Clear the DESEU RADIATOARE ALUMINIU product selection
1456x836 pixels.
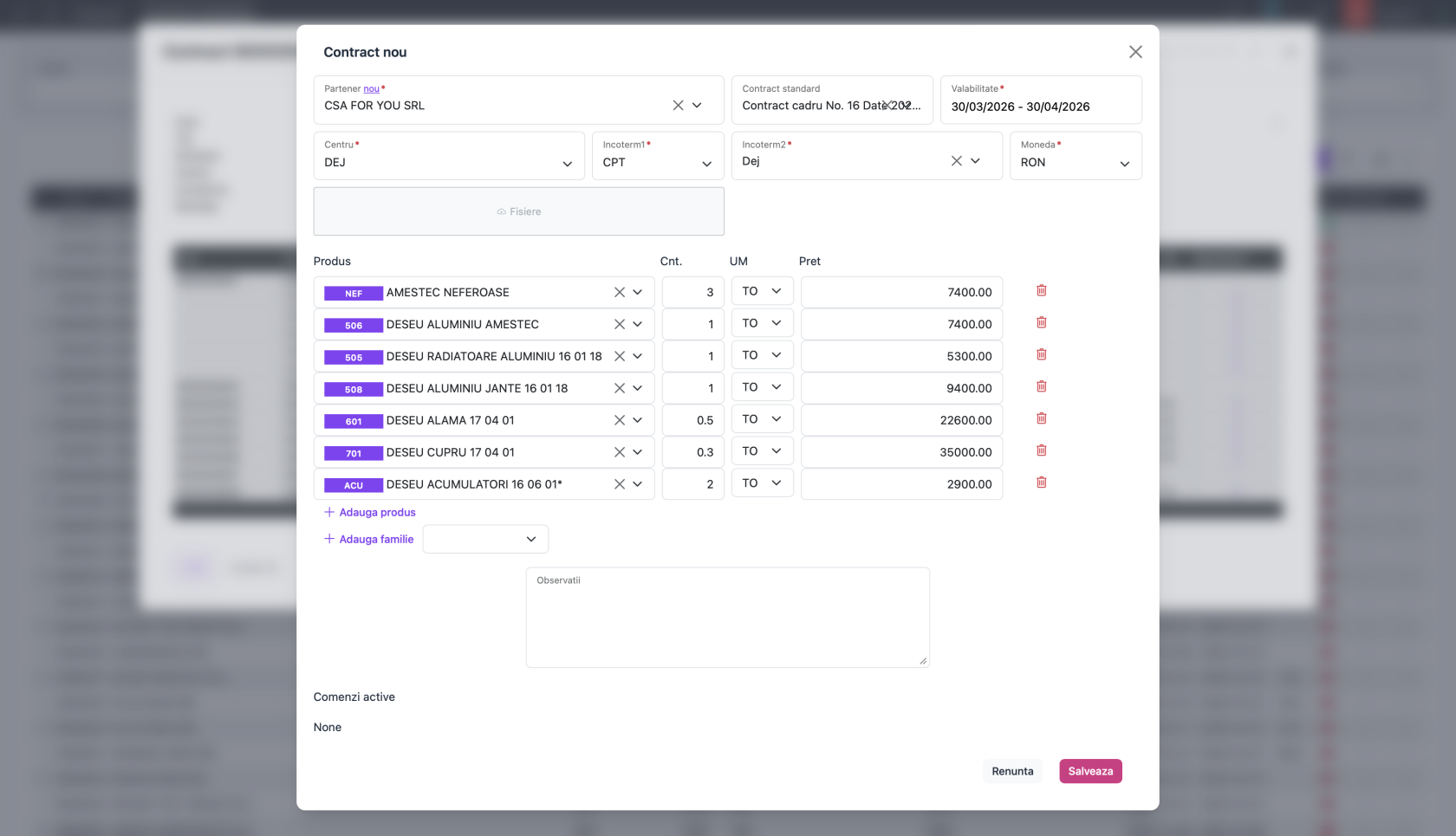pyautogui.click(x=620, y=356)
